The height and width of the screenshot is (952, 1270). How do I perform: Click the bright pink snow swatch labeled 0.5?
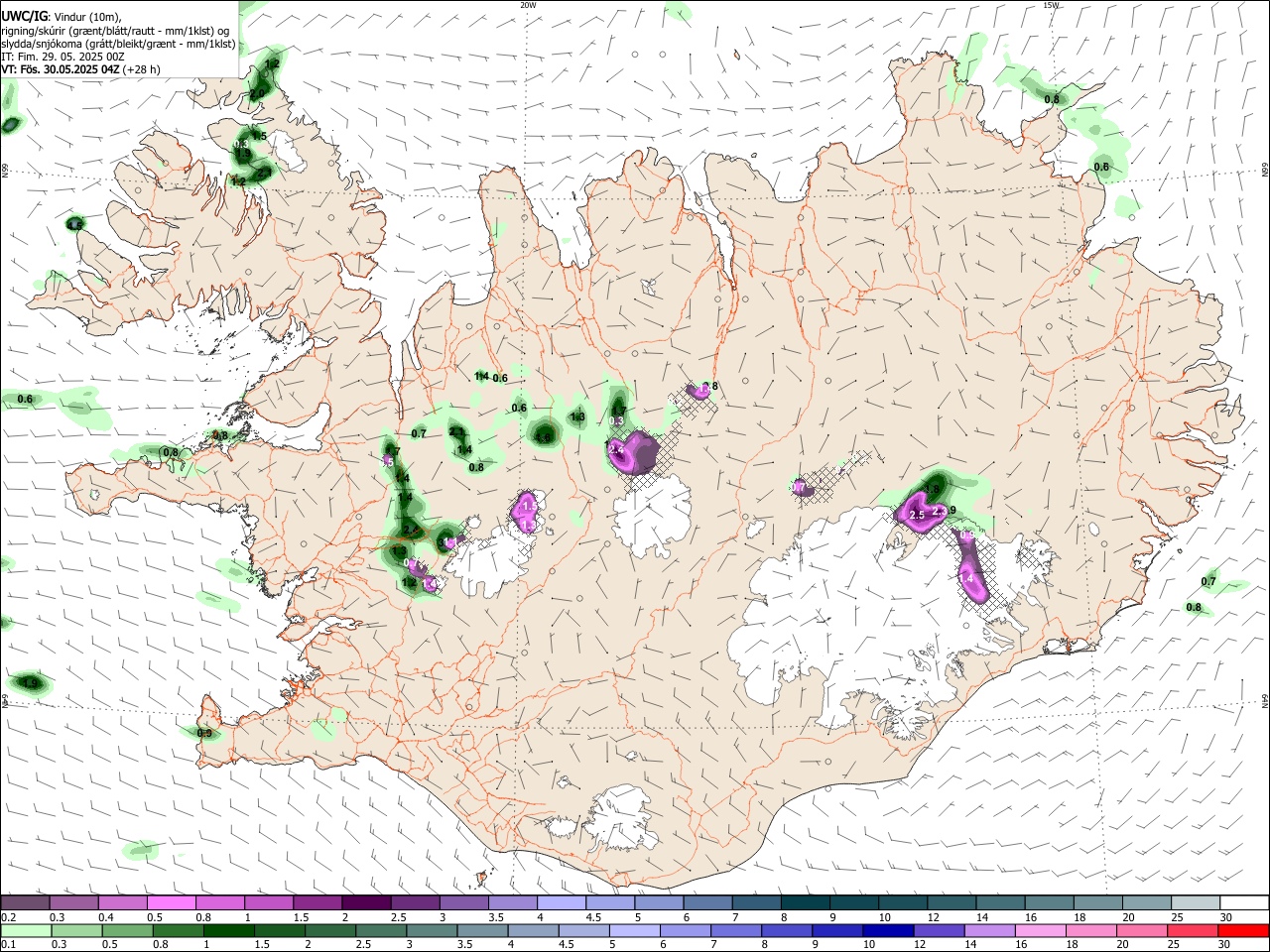(x=171, y=903)
